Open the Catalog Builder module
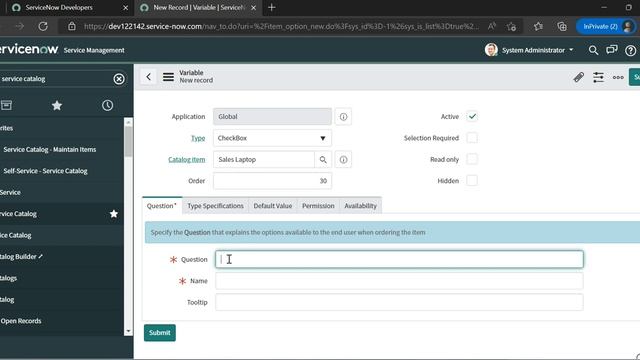The width and height of the screenshot is (640, 360). pyautogui.click(x=21, y=257)
